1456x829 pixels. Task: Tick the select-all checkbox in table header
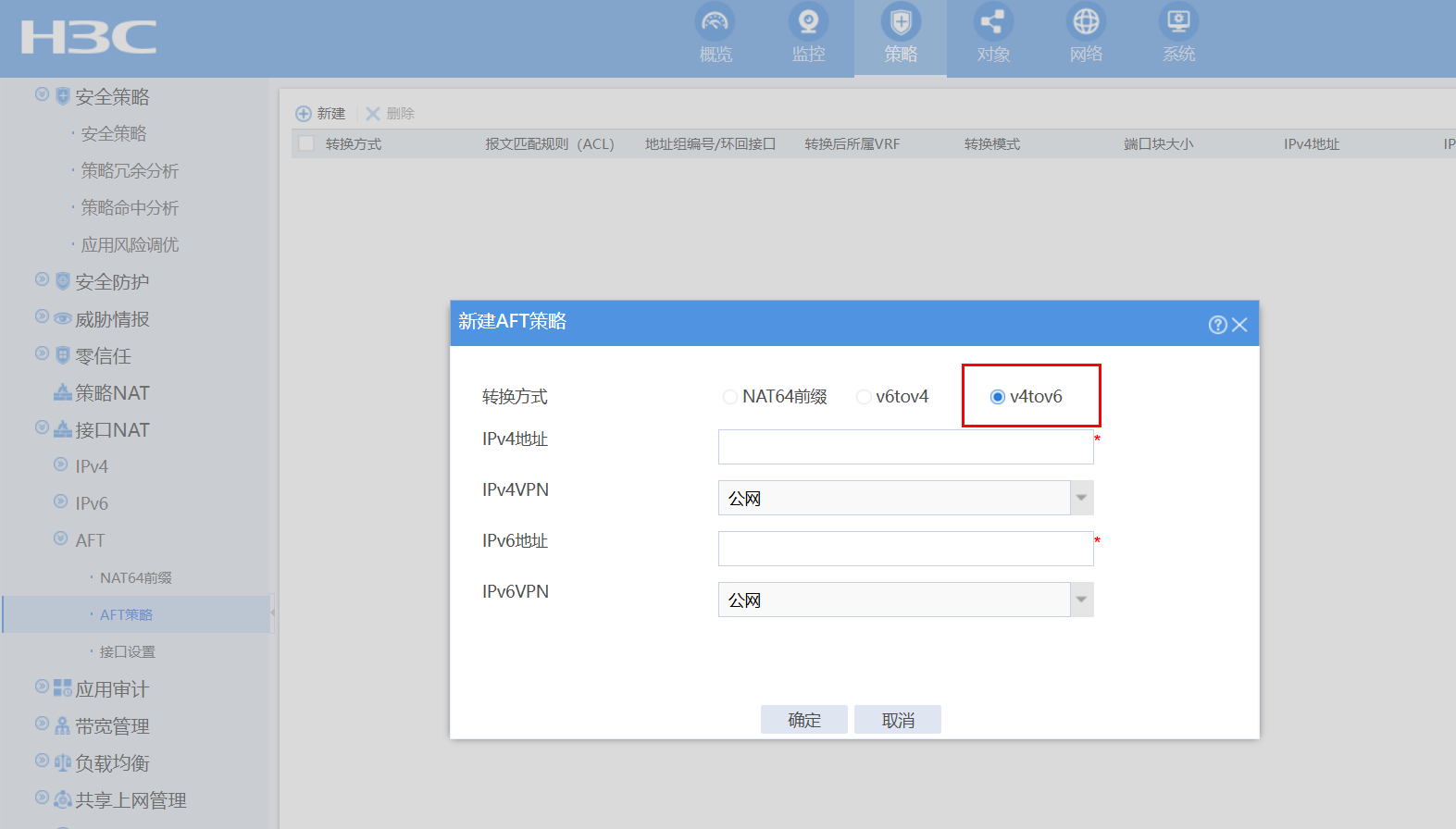click(x=306, y=143)
